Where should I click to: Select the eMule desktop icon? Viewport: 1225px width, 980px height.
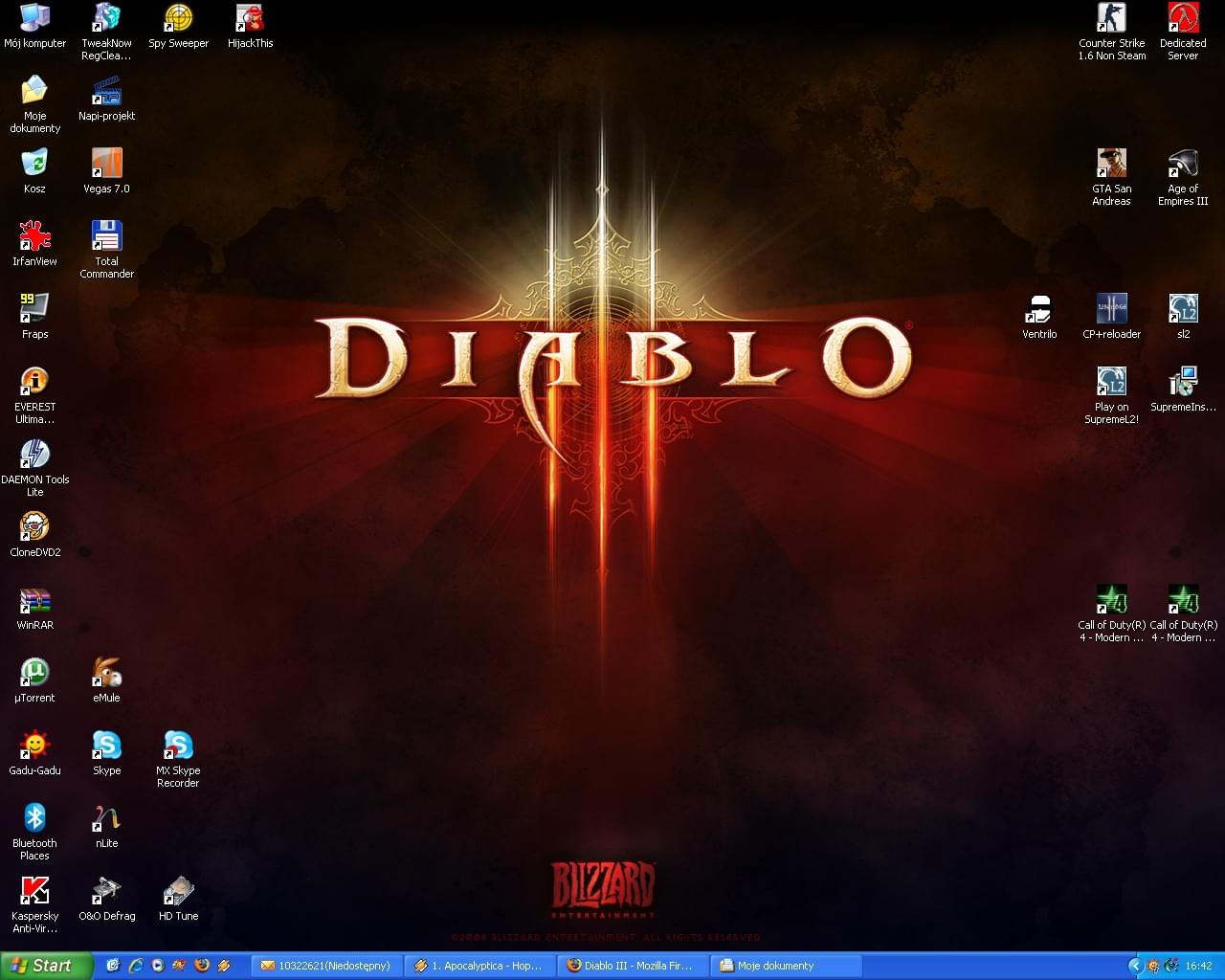tap(106, 680)
